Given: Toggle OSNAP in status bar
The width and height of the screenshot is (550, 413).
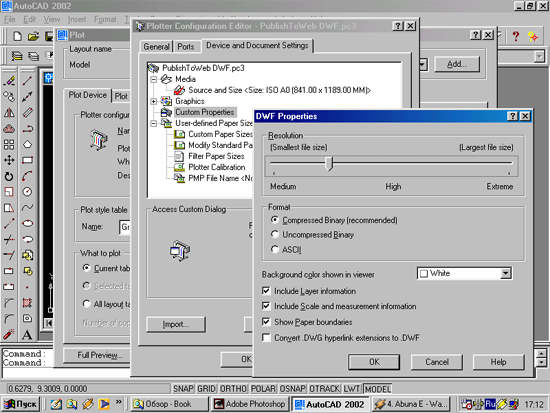Looking at the screenshot, I should (x=293, y=389).
